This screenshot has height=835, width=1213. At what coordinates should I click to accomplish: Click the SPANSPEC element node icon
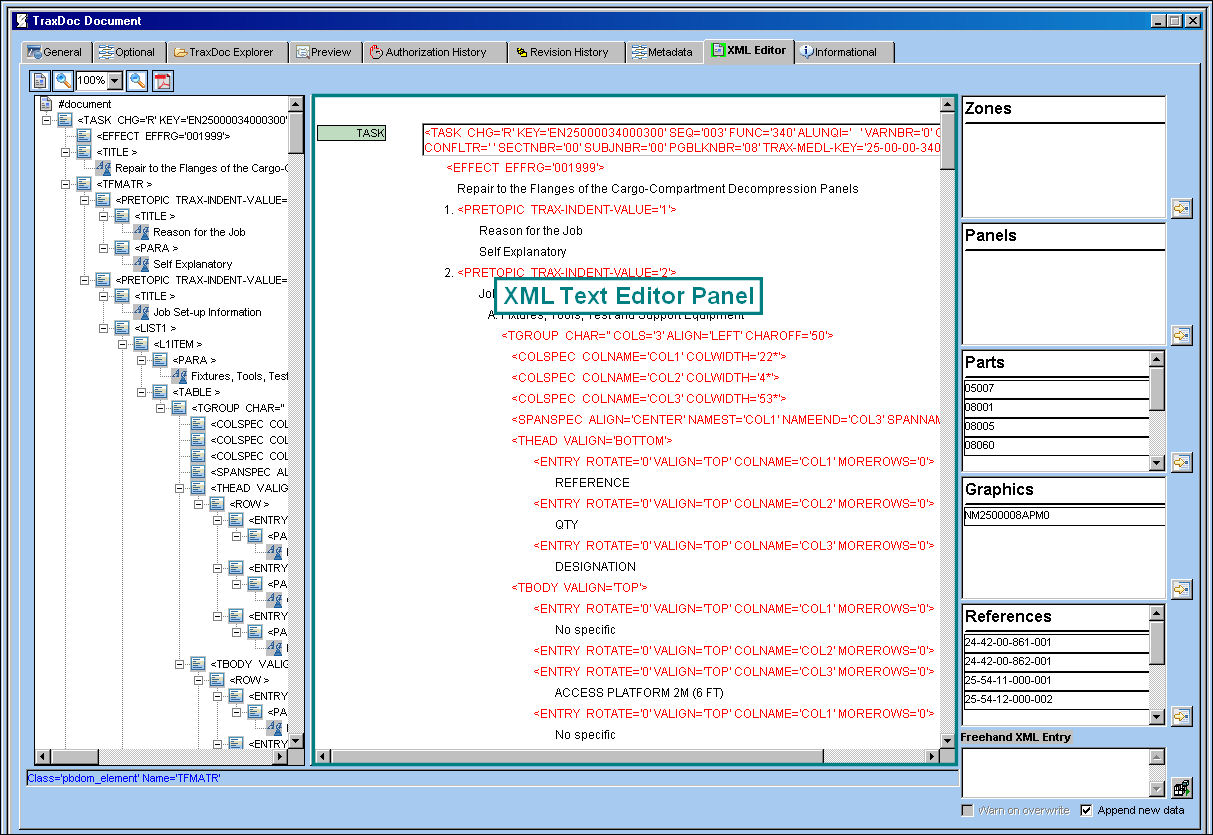(198, 472)
